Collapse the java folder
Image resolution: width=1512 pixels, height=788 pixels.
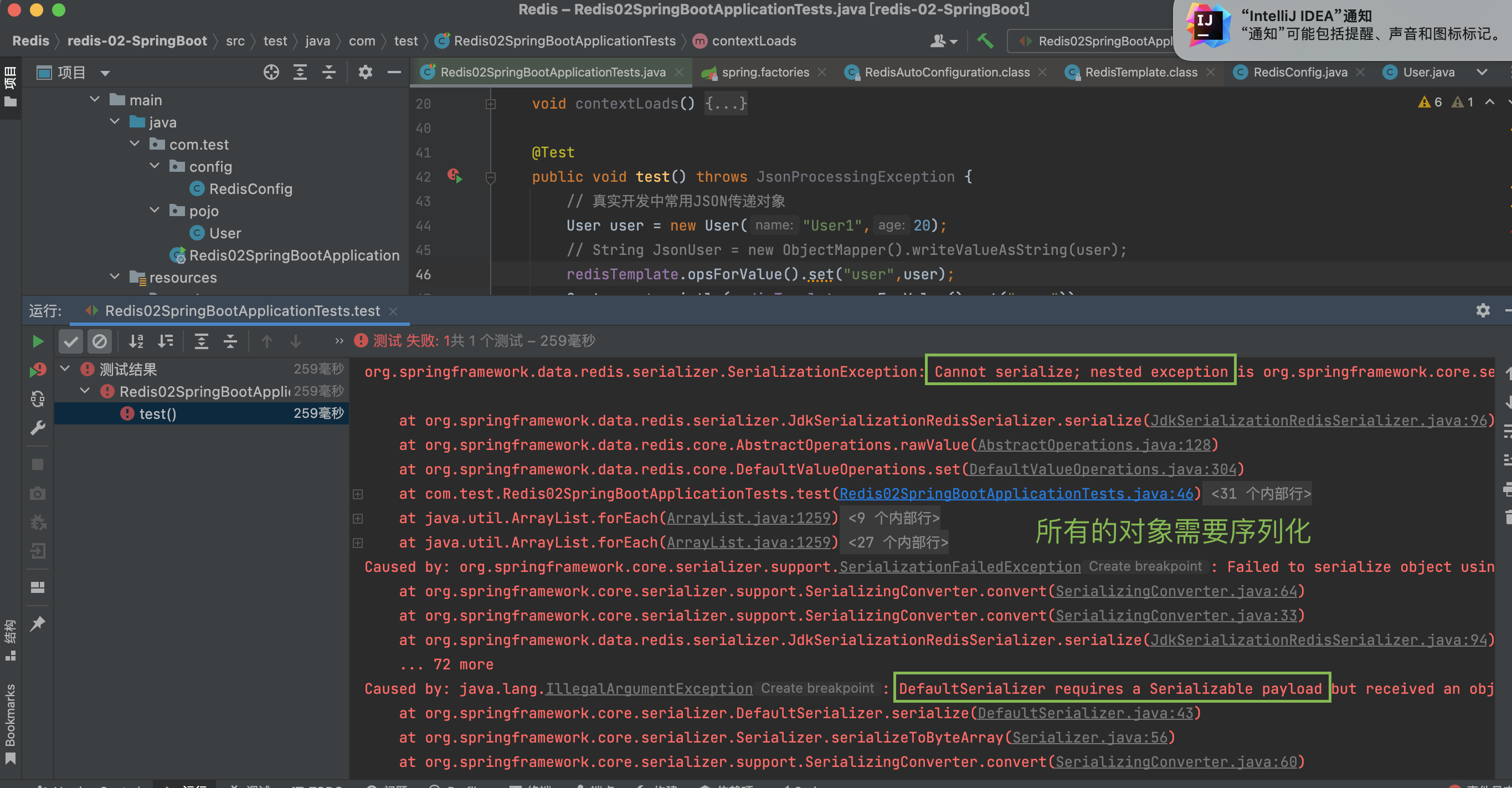[115, 122]
